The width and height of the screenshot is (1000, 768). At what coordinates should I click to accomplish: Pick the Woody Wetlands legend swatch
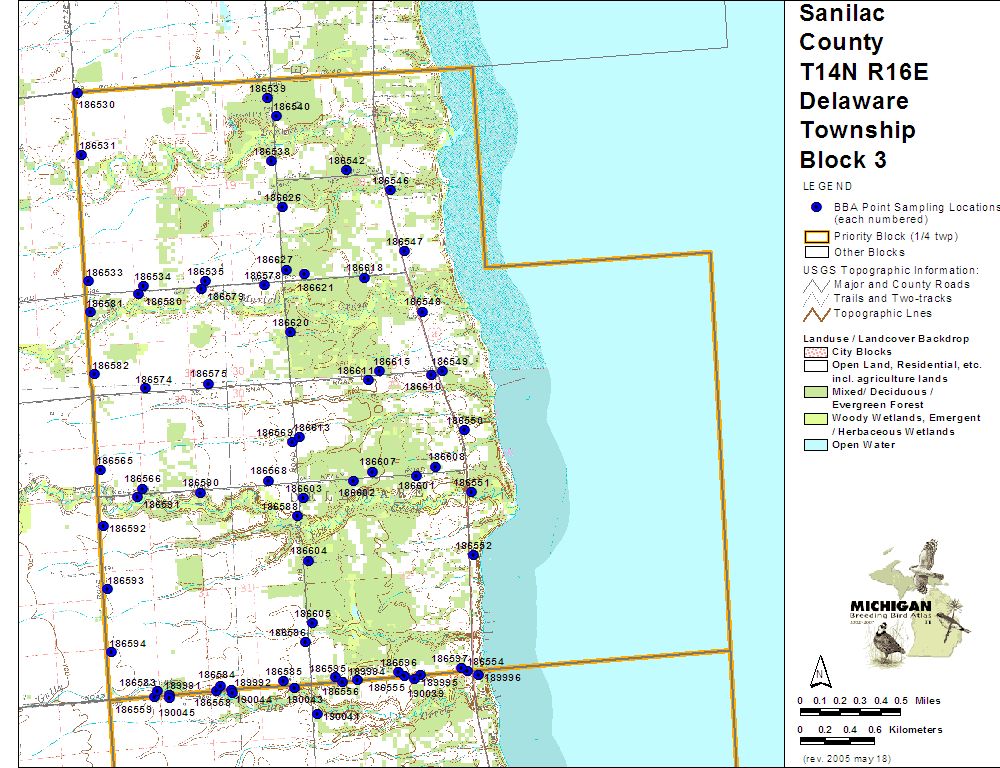(817, 418)
